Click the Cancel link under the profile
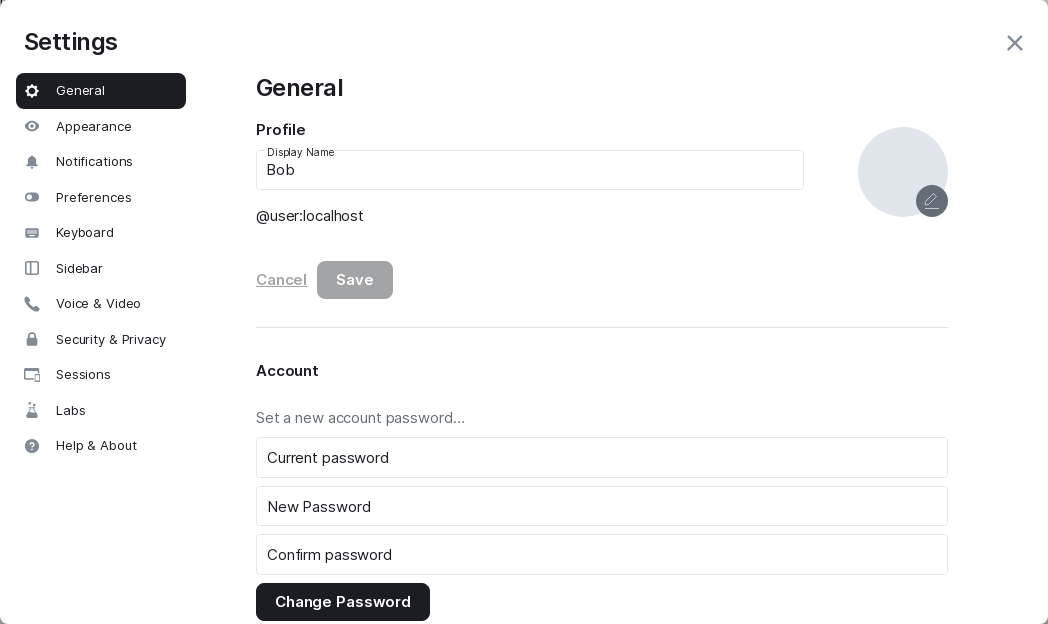 (281, 280)
